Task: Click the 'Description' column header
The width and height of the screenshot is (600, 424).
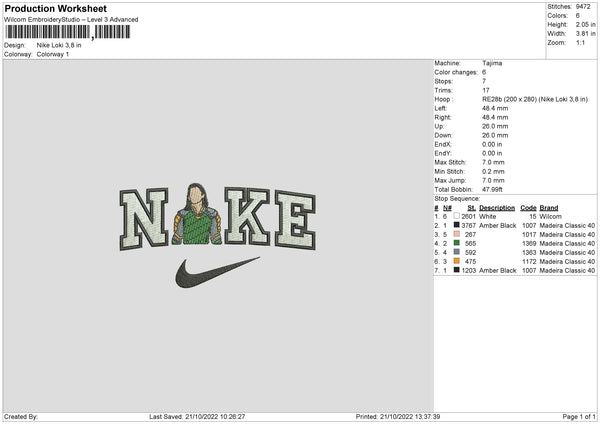Action: click(x=497, y=208)
